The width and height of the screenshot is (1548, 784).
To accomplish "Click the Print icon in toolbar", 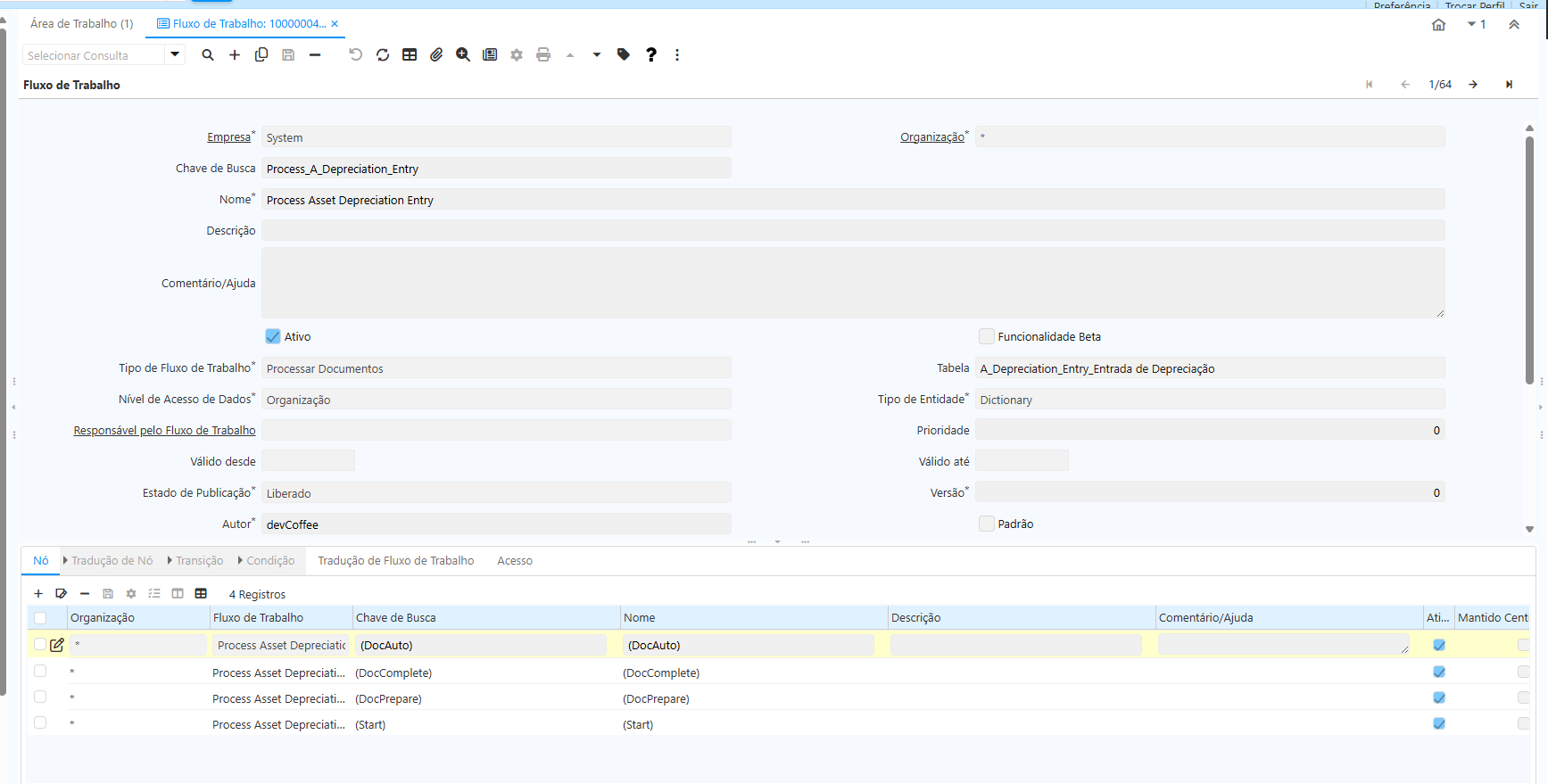I will [543, 55].
